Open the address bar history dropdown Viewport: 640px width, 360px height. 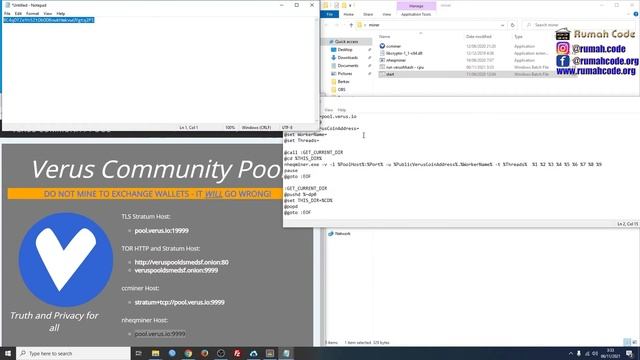[502, 25]
